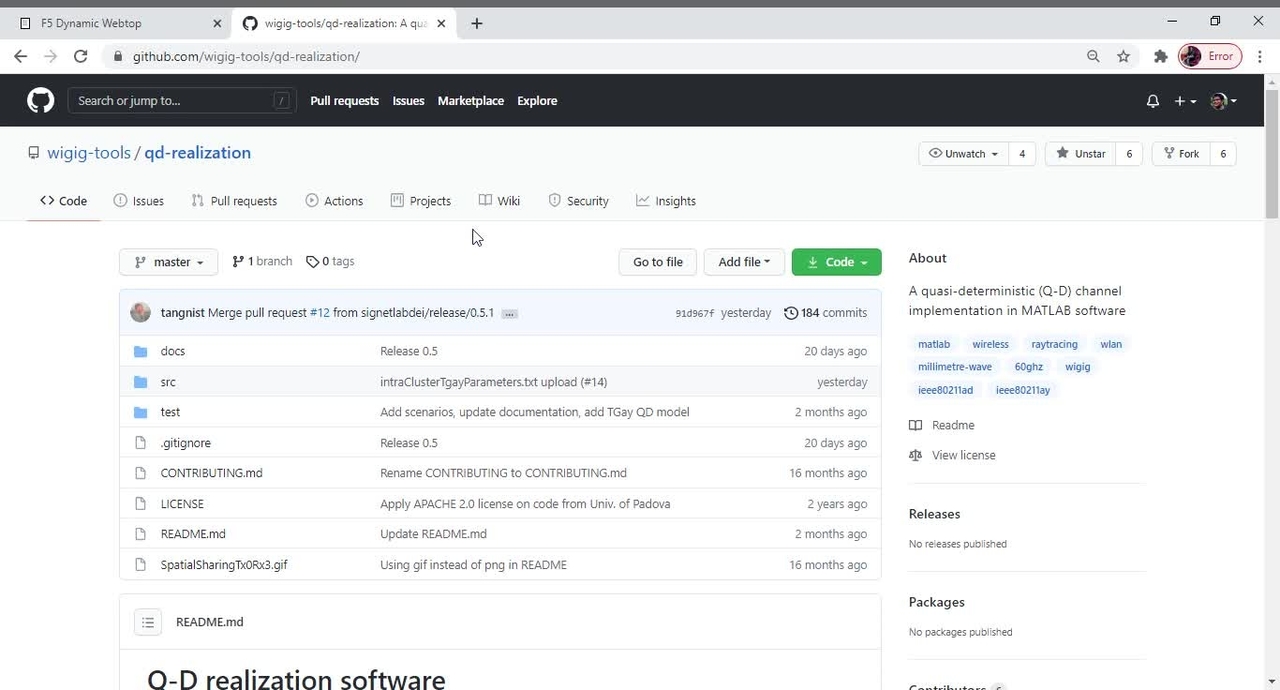Viewport: 1280px width, 690px height.
Task: View the 0 tags list
Action: click(330, 262)
